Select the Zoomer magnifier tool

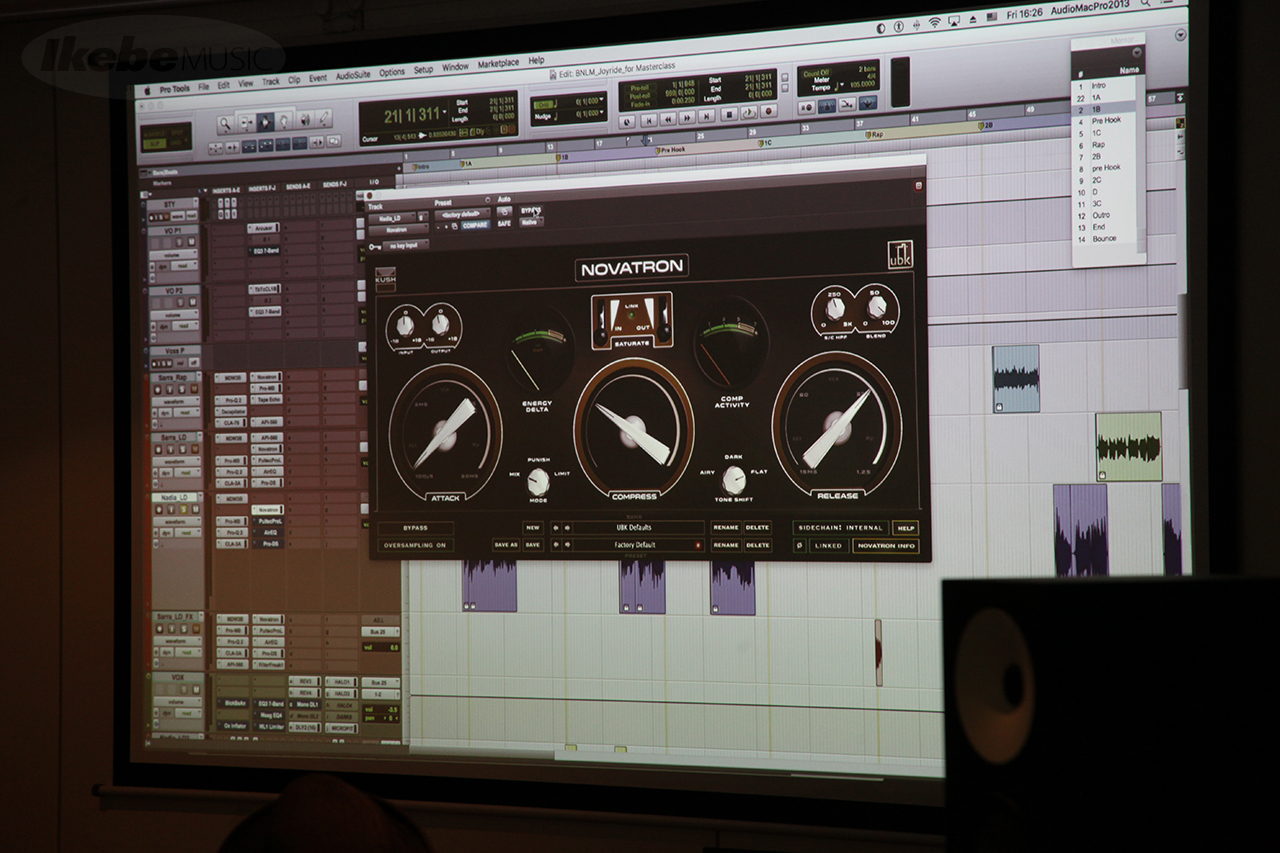[226, 123]
